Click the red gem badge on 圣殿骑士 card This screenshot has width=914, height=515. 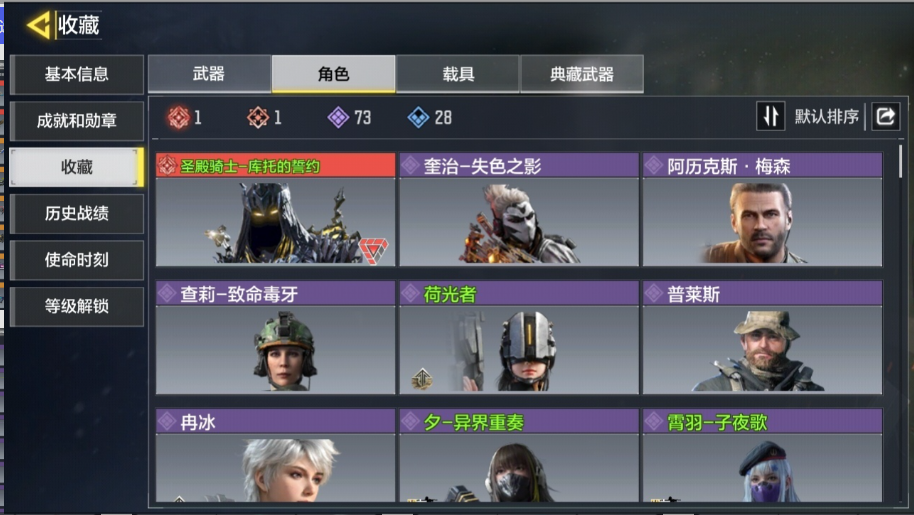(x=373, y=251)
